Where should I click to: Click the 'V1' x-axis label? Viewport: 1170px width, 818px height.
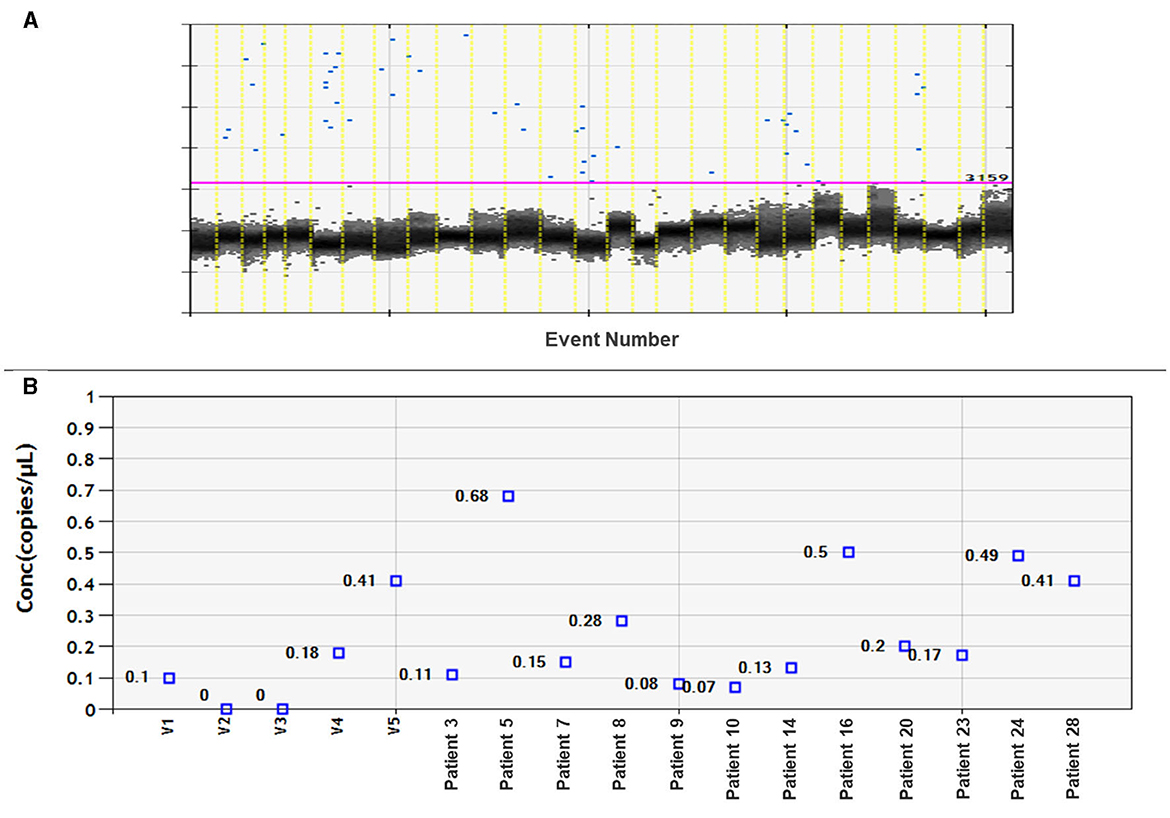(x=169, y=726)
